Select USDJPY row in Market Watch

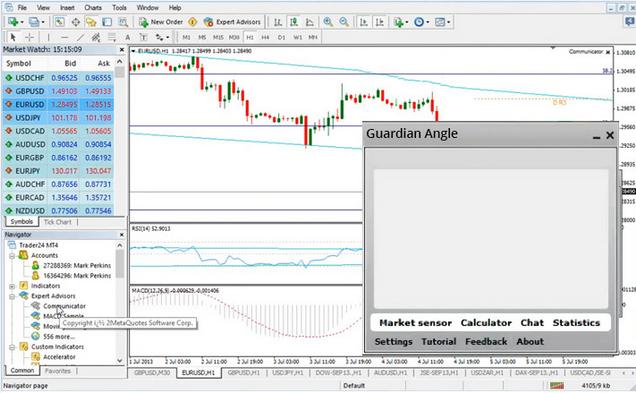tap(58, 118)
